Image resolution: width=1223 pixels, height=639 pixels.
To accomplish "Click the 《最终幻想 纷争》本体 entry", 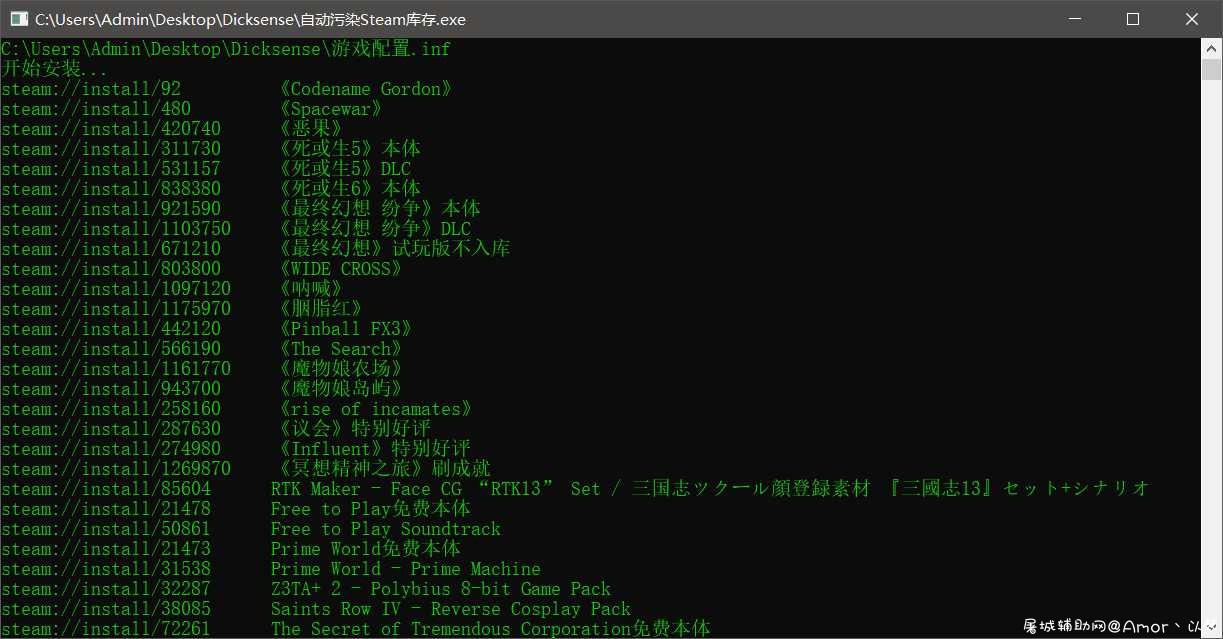I will (381, 209).
